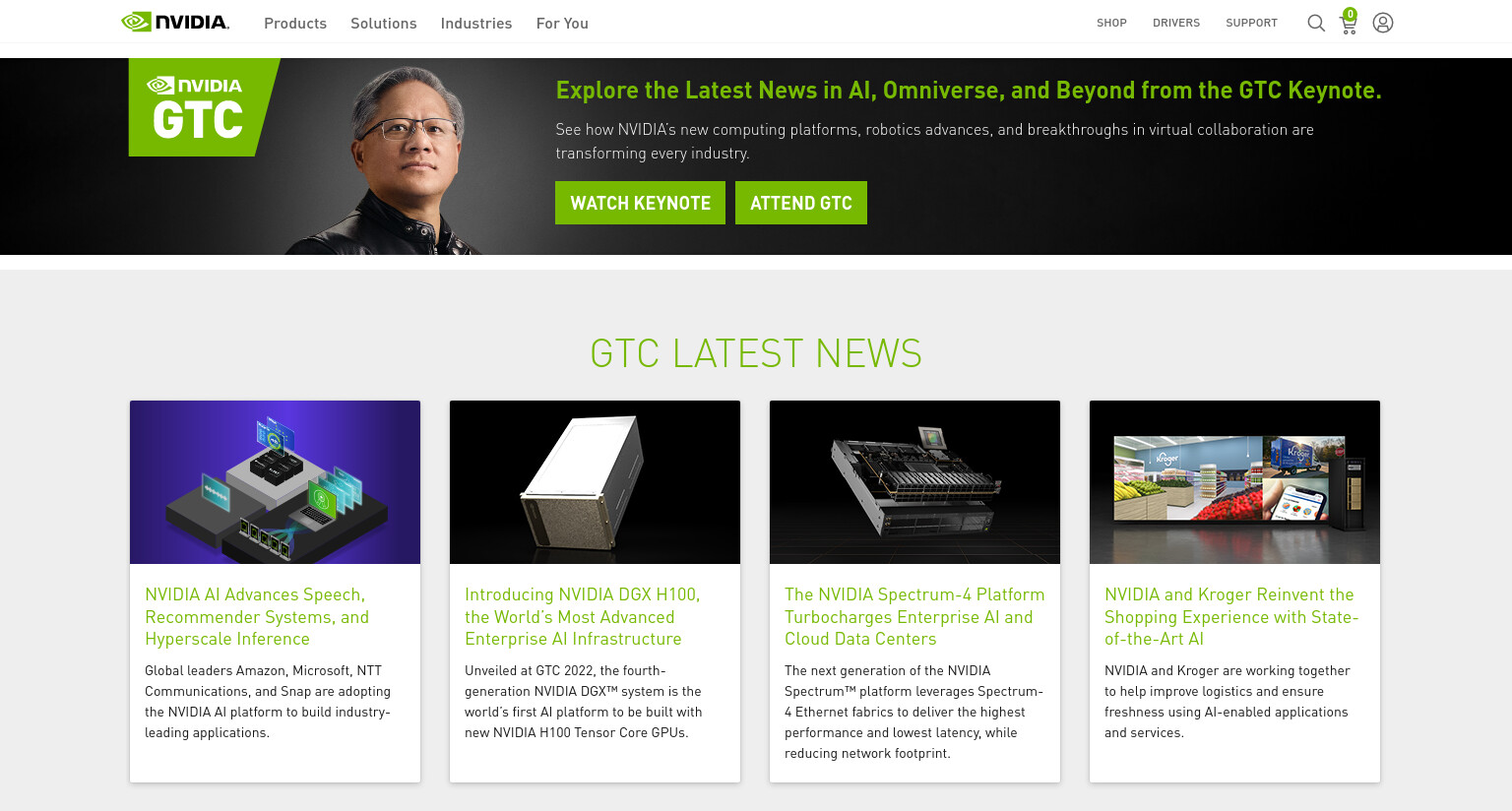1512x811 pixels.
Task: Open the Introducing NVIDIA DGX H100 headline
Action: [x=583, y=617]
